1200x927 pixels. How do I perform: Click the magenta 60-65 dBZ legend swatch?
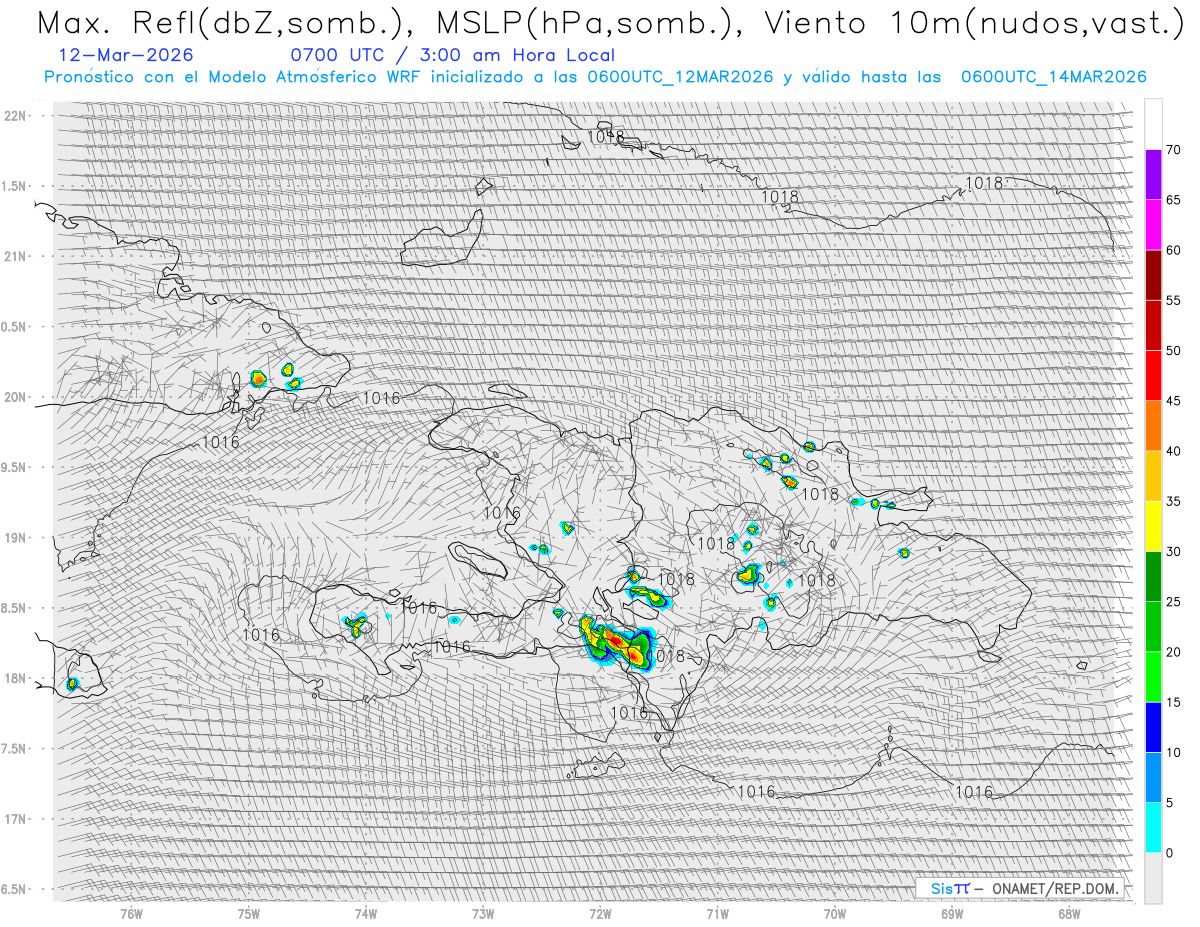coord(1153,225)
